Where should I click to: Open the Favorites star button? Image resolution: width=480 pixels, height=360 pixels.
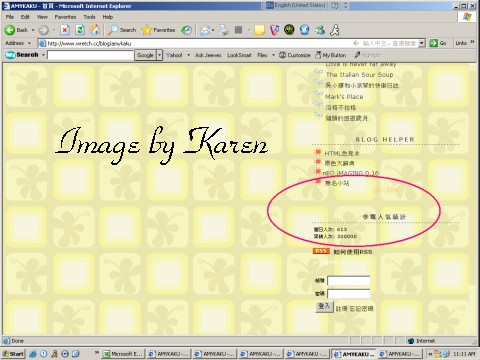[158, 30]
